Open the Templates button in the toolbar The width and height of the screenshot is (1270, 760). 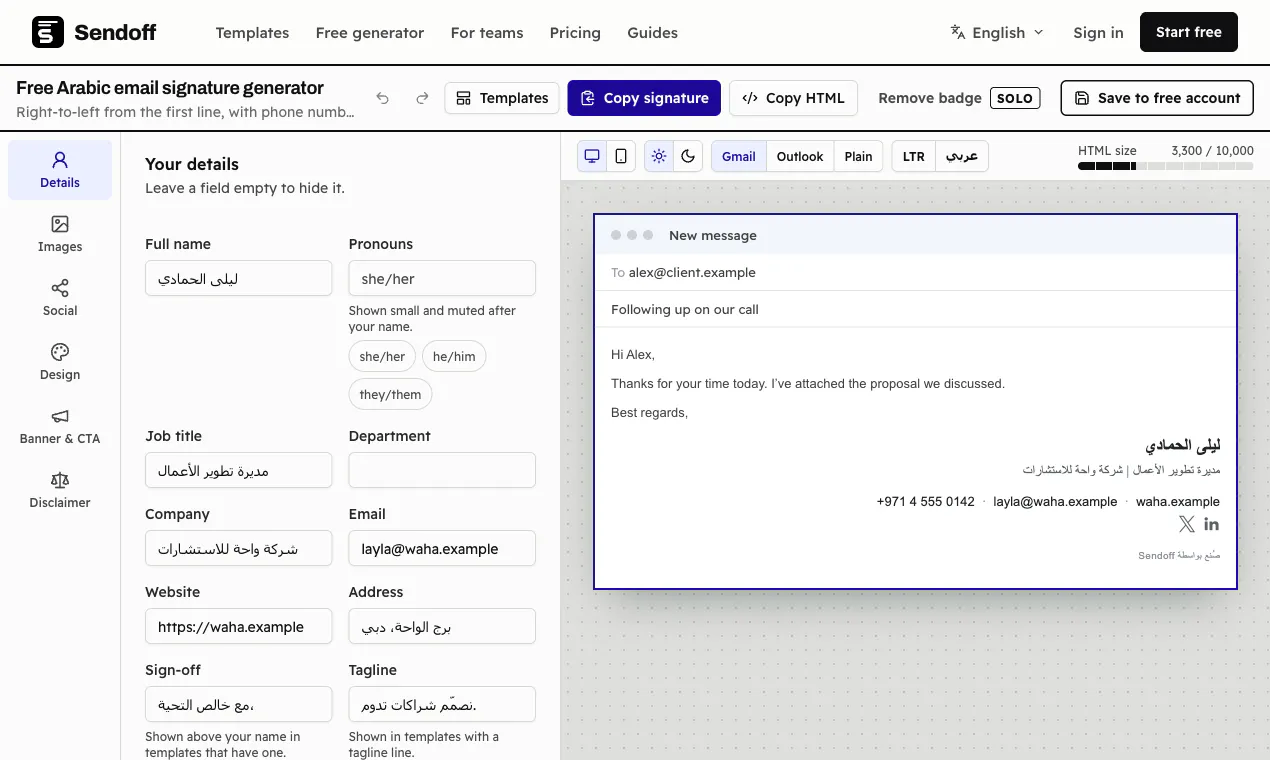(502, 98)
